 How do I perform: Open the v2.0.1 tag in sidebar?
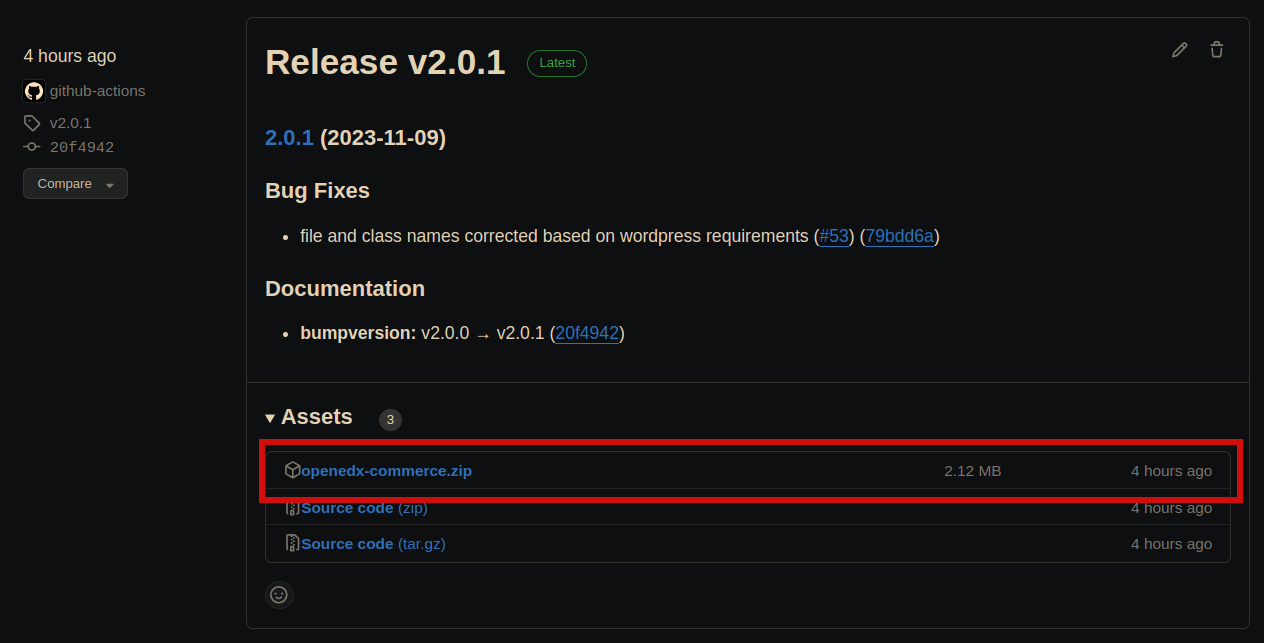[x=70, y=123]
